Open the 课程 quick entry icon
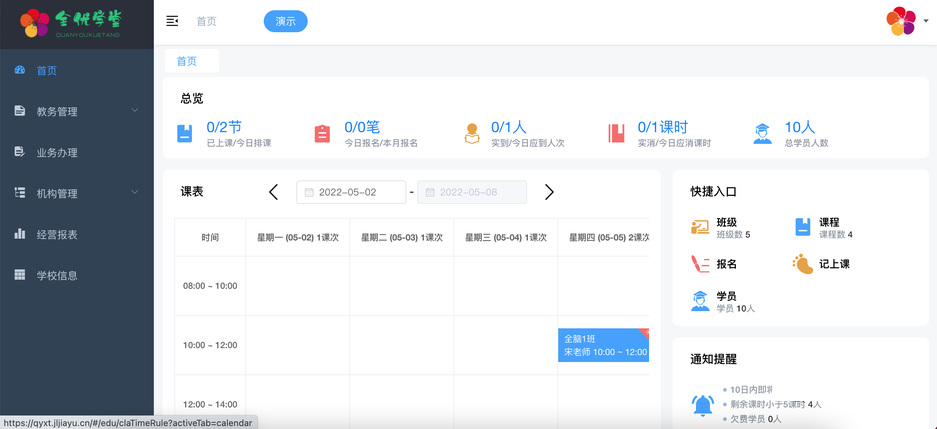The height and width of the screenshot is (429, 937). (x=802, y=228)
